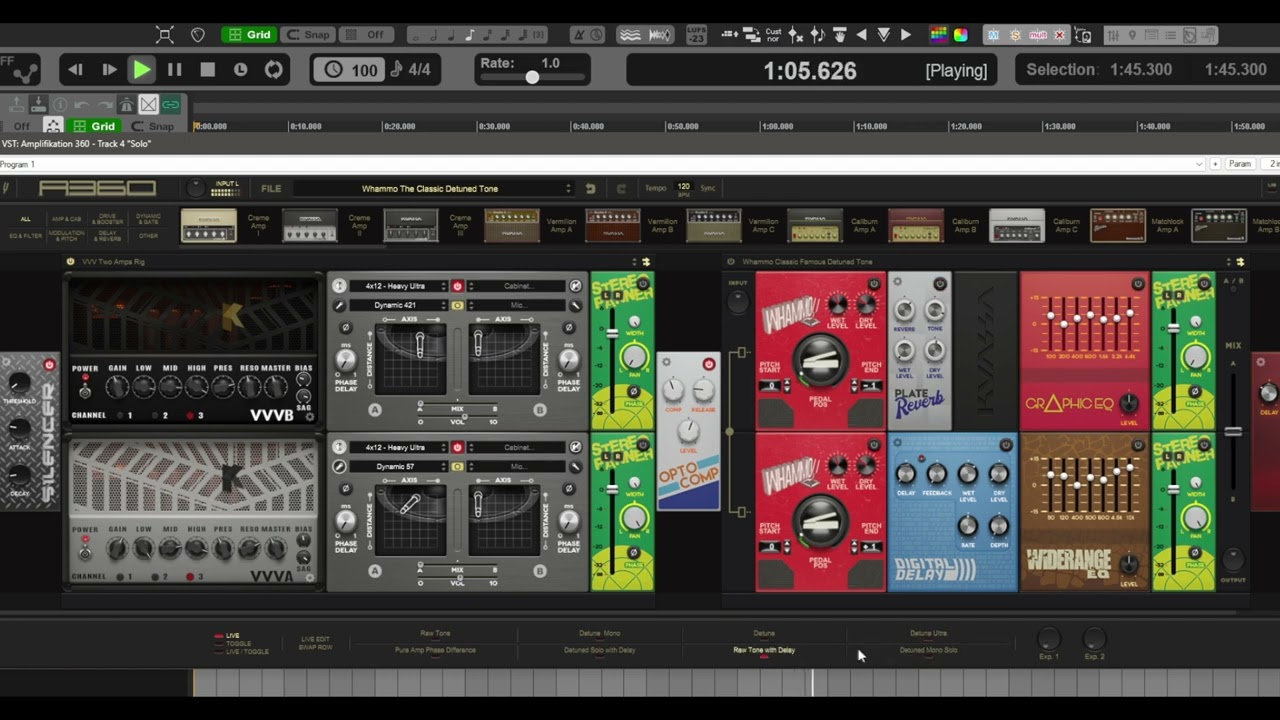1280x720 pixels.
Task: Click the Rate playback slider handle
Action: click(x=532, y=78)
